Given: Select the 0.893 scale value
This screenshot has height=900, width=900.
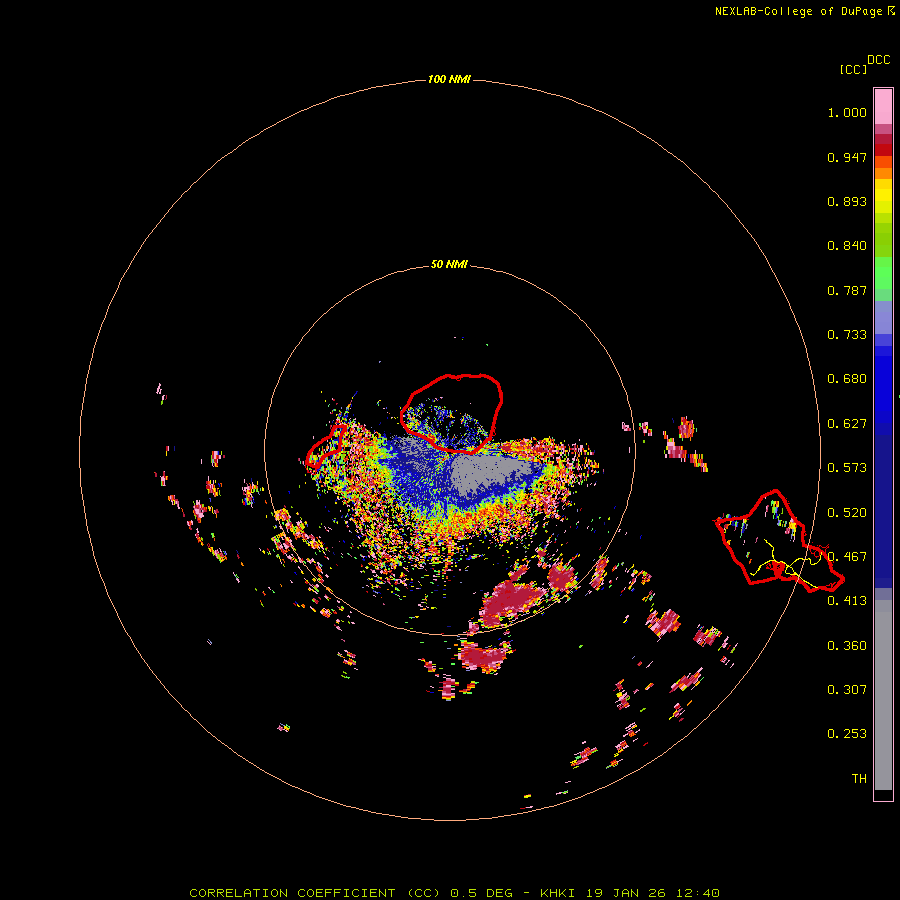Looking at the screenshot, I should click(x=847, y=201).
